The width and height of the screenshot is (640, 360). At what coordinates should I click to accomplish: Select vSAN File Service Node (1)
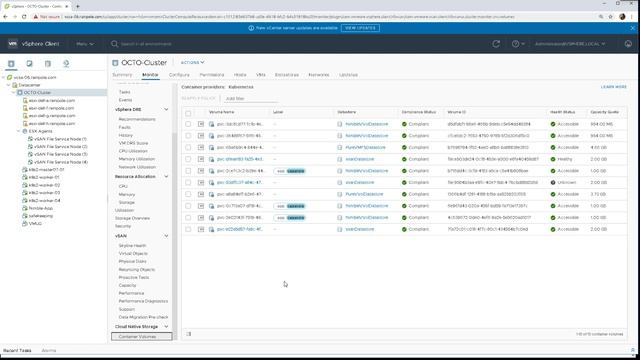[x=60, y=139]
